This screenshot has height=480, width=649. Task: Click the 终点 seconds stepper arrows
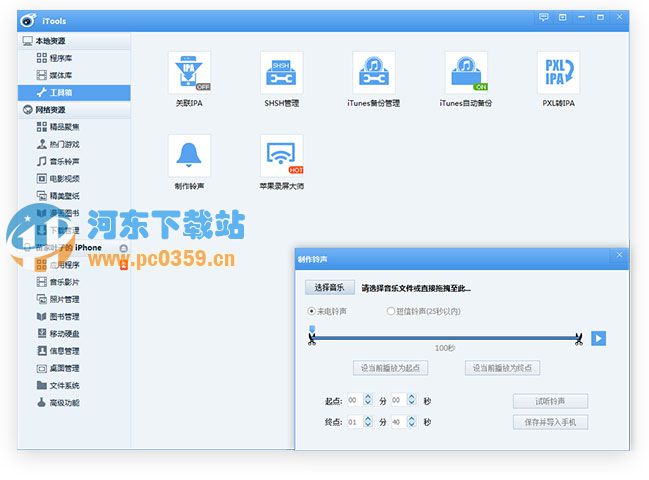pos(411,422)
